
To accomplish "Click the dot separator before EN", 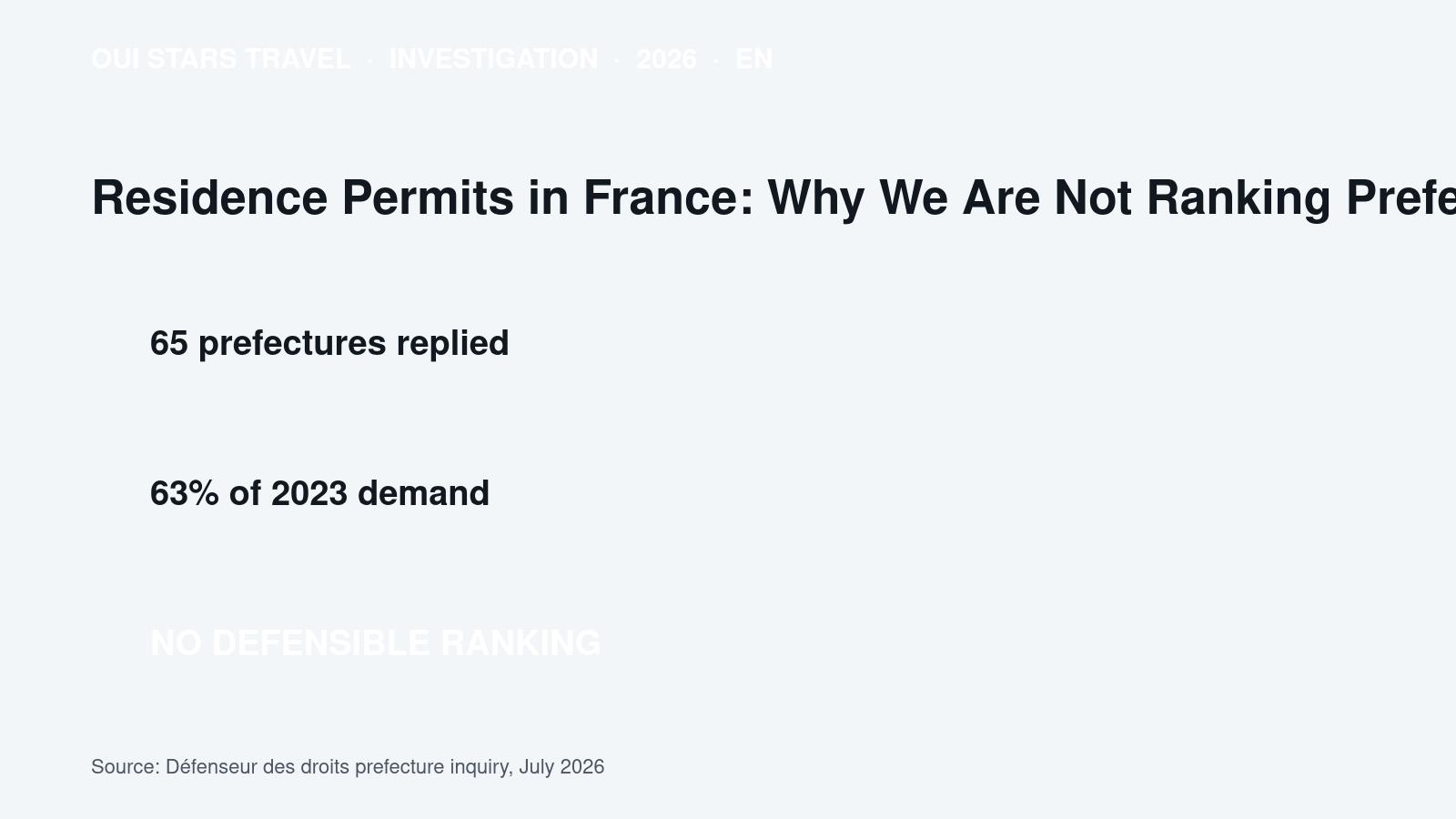I will coord(716,60).
